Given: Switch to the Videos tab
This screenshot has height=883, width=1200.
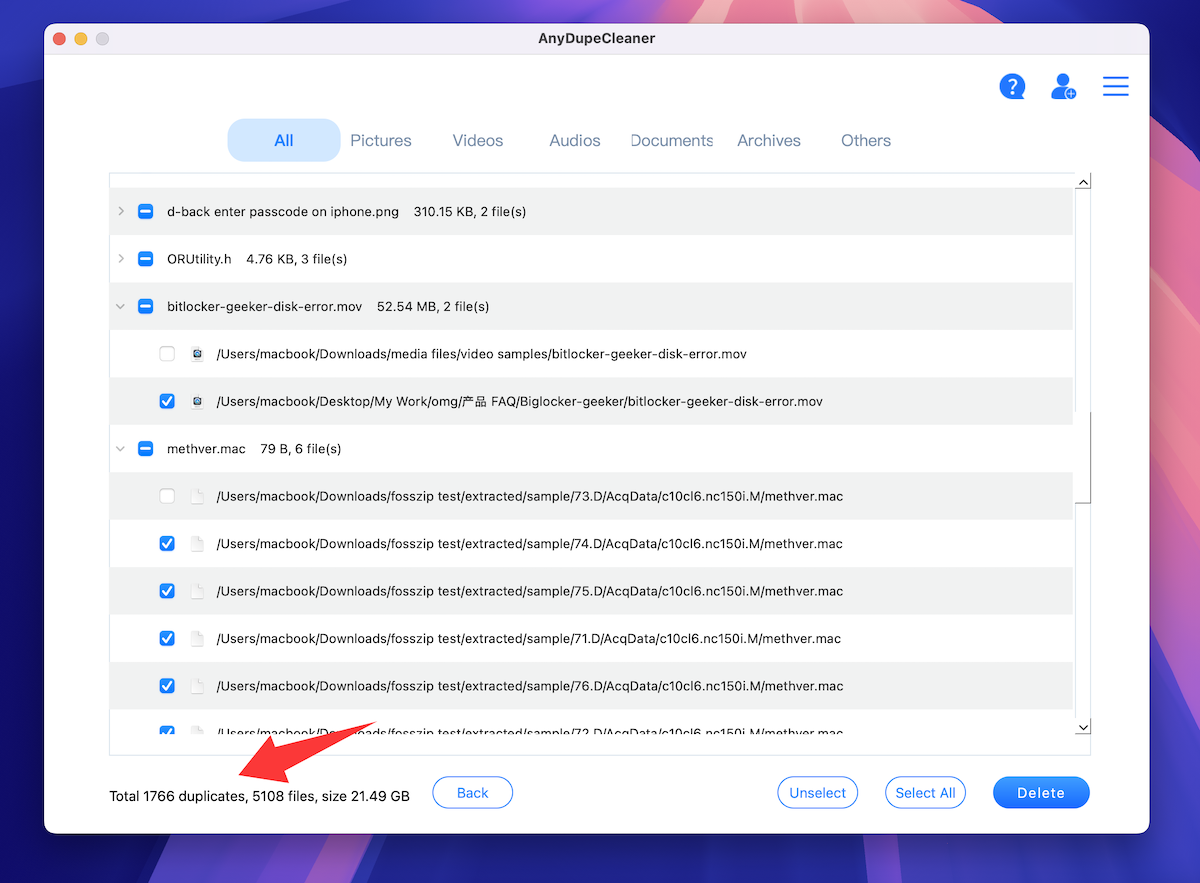Looking at the screenshot, I should (478, 140).
